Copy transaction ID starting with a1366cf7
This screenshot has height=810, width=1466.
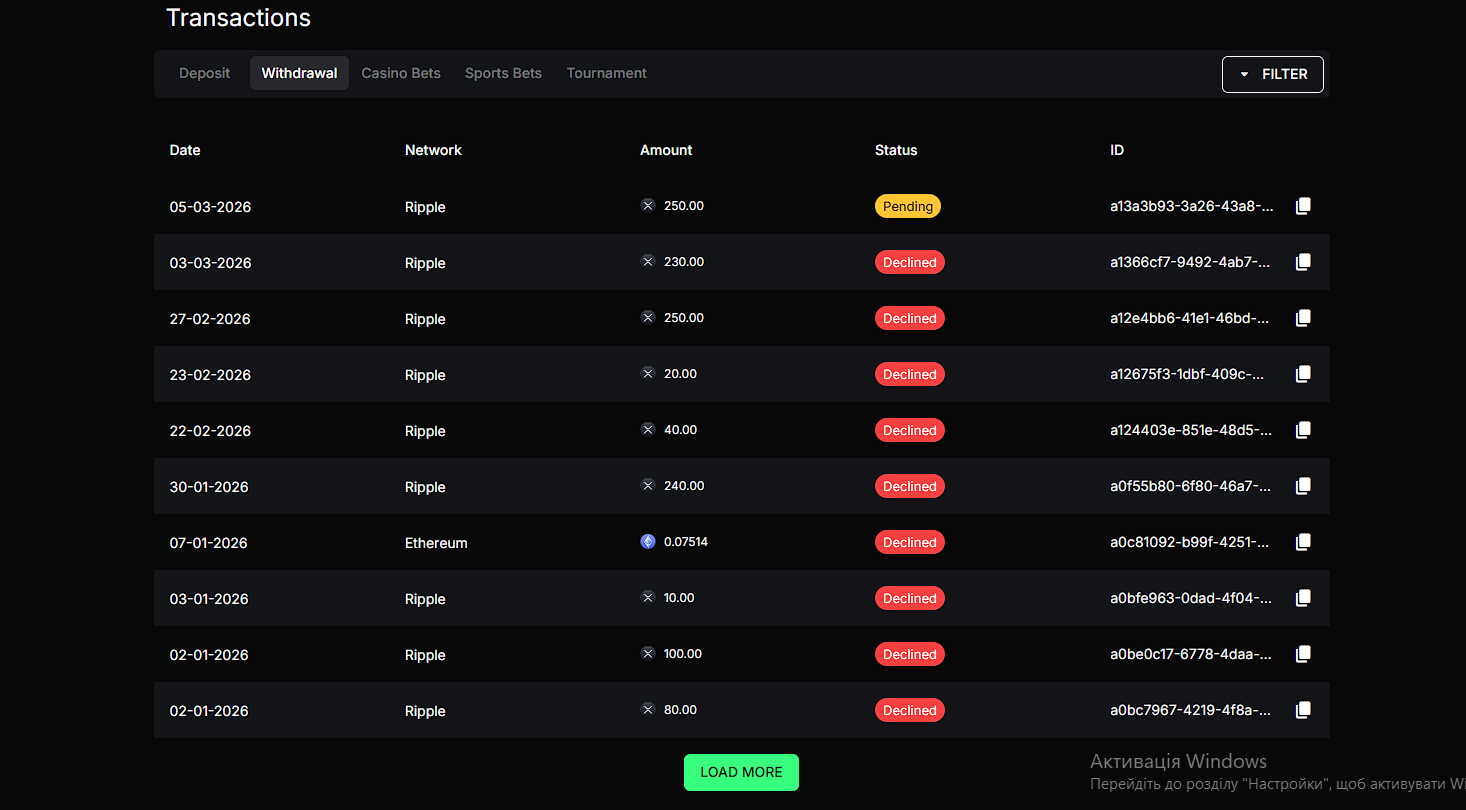coord(1302,262)
